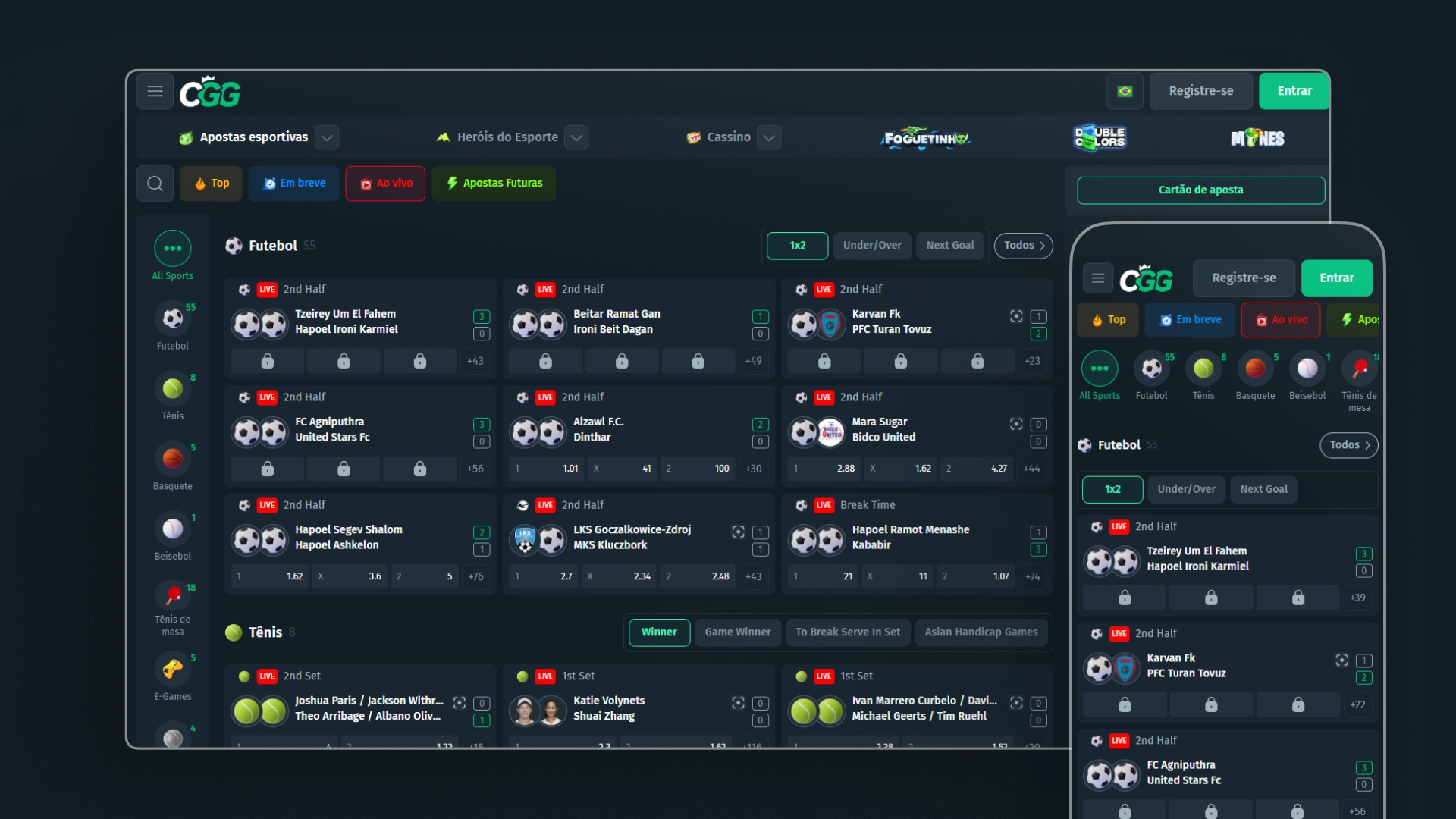Select Game Winner tab in Tênis section
Viewport: 1456px width, 819px height.
point(738,632)
